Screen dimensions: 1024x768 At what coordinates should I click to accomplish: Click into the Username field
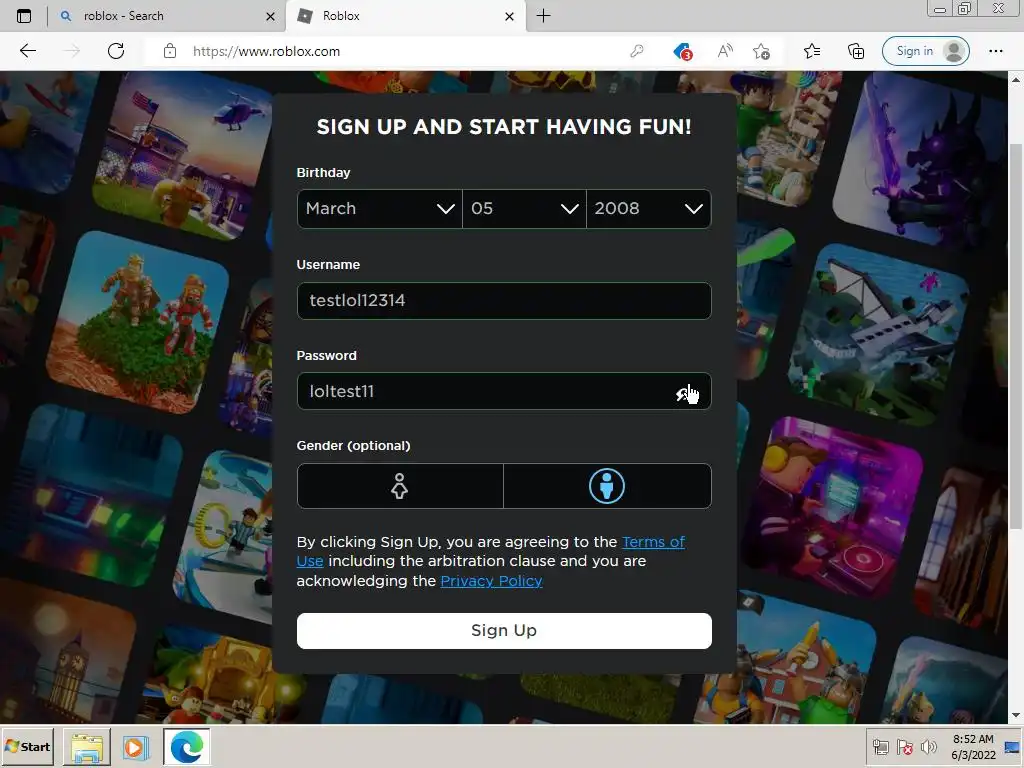pyautogui.click(x=504, y=300)
